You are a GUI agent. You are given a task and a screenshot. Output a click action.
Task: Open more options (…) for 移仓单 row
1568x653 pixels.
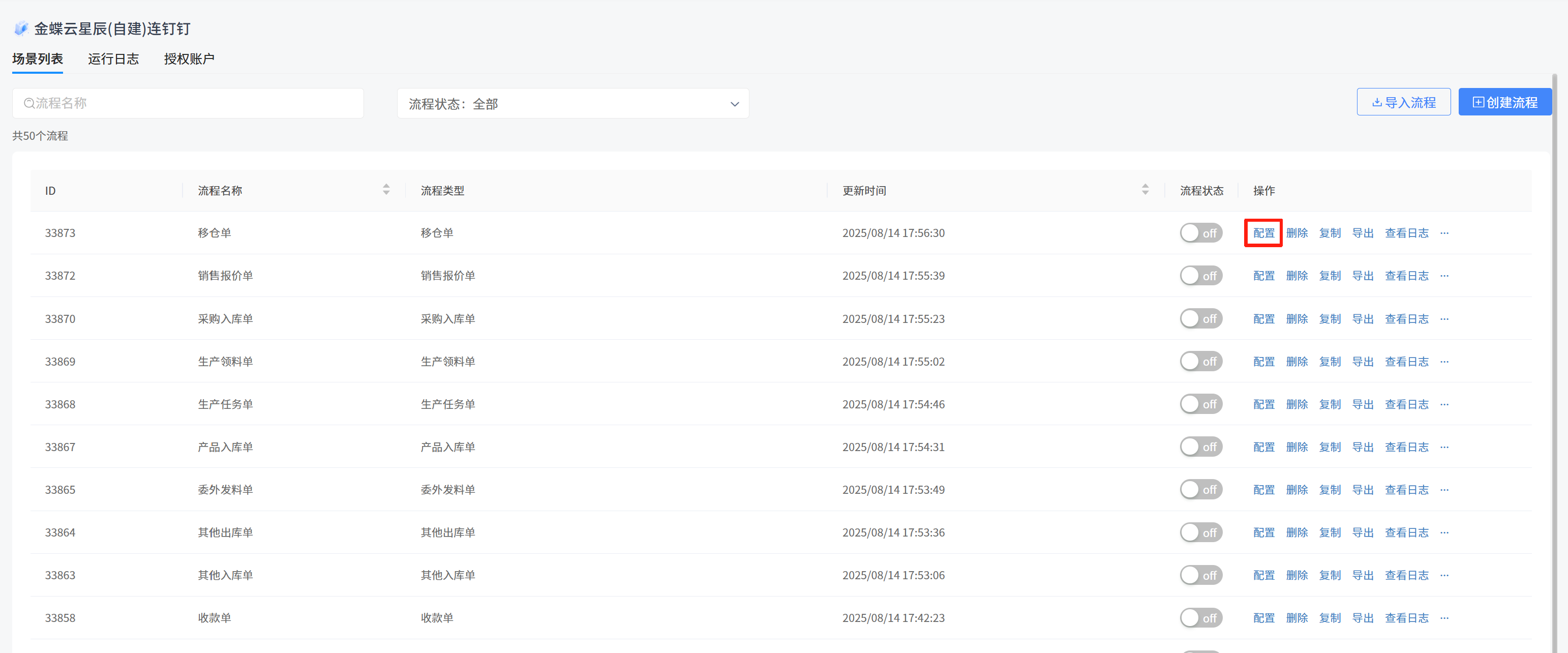1444,233
